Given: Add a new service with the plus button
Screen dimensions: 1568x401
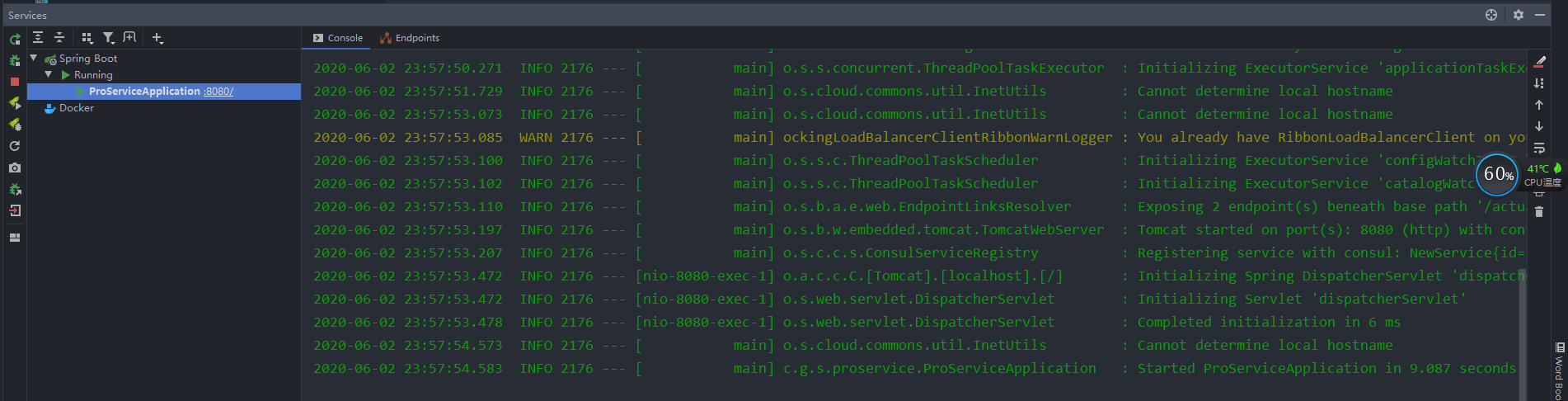Looking at the screenshot, I should pos(157,38).
